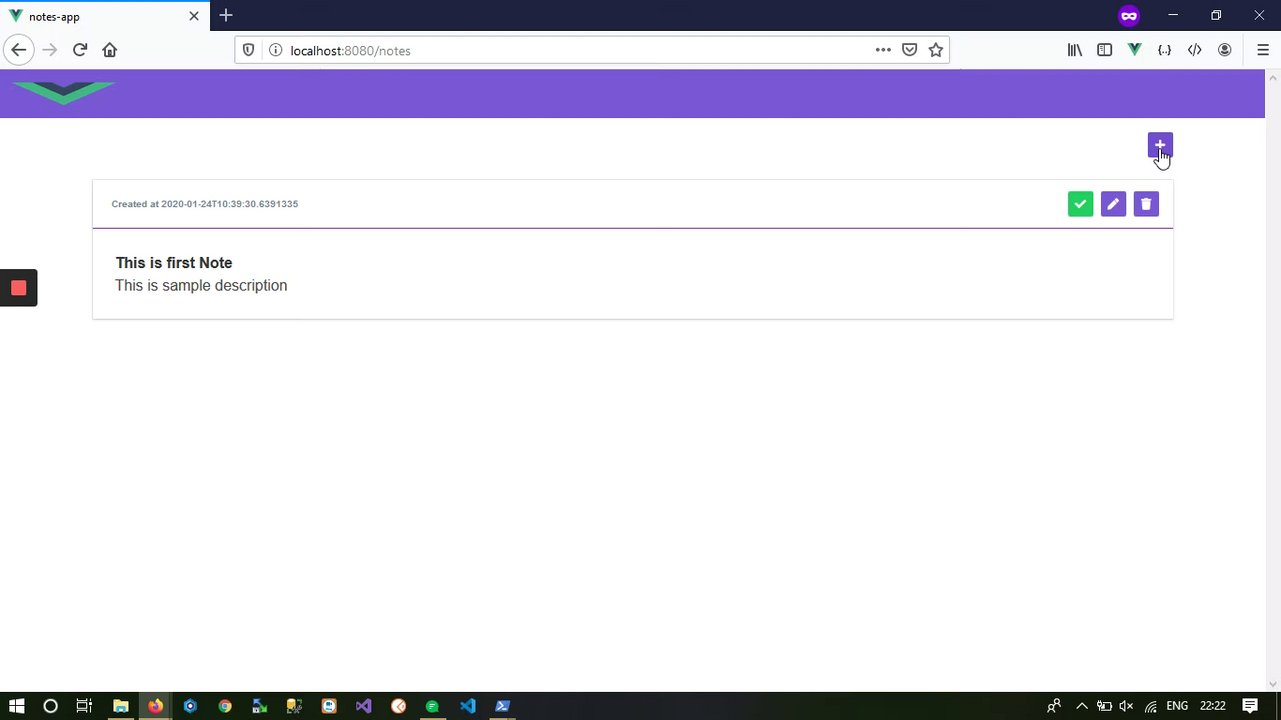Save page to Pocket
Image resolution: width=1281 pixels, height=720 pixels.
(x=909, y=50)
